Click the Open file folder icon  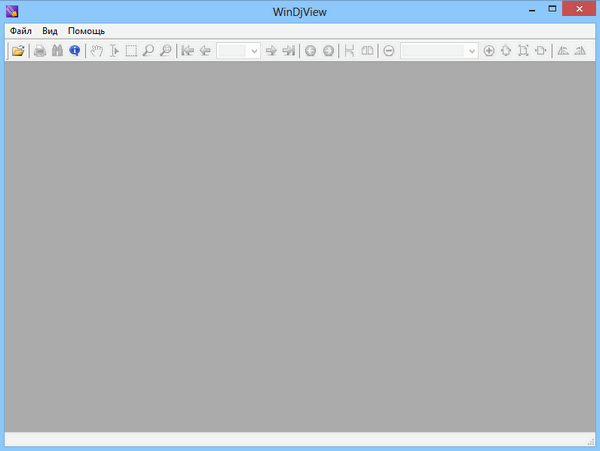click(x=18, y=51)
